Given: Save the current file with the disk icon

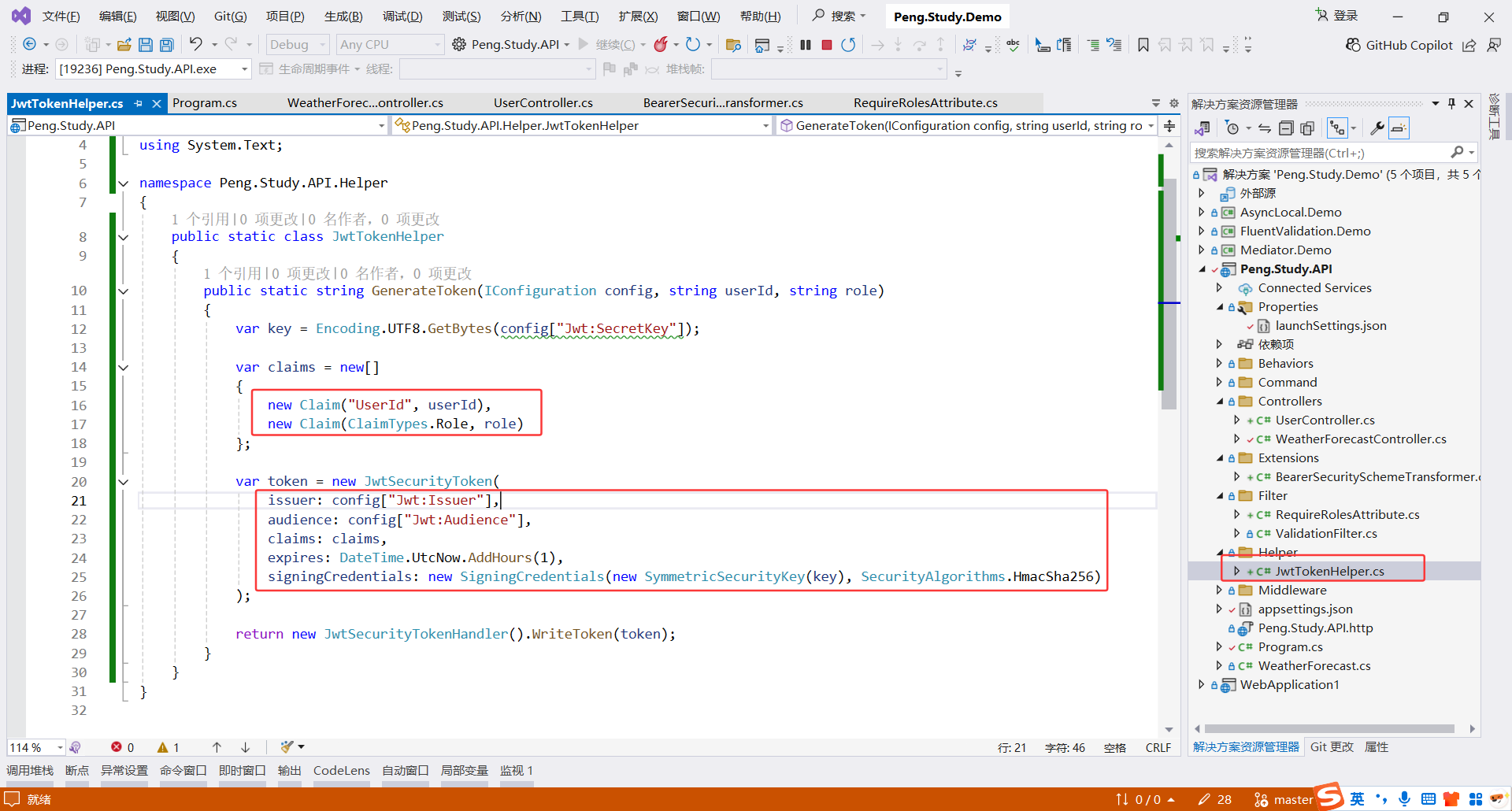Looking at the screenshot, I should pyautogui.click(x=146, y=45).
